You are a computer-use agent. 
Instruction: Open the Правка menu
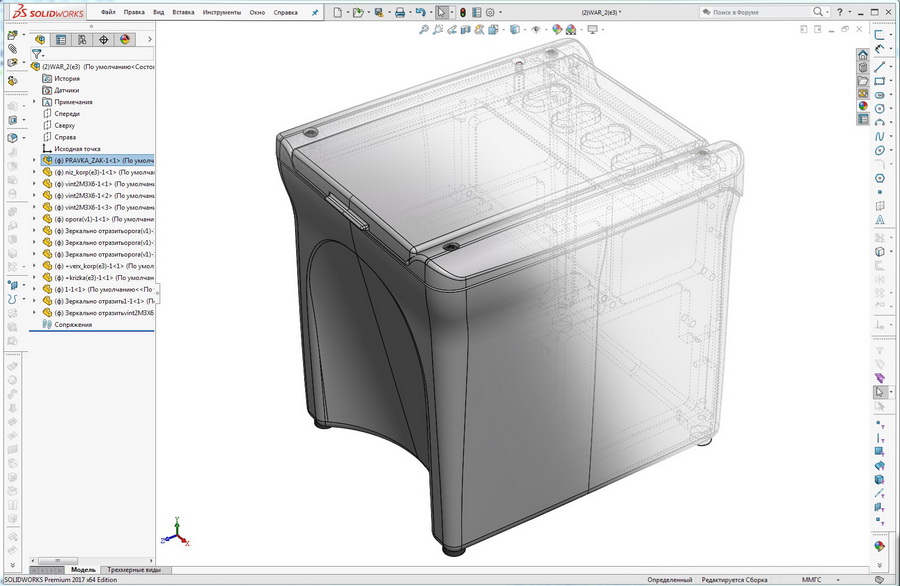click(134, 12)
